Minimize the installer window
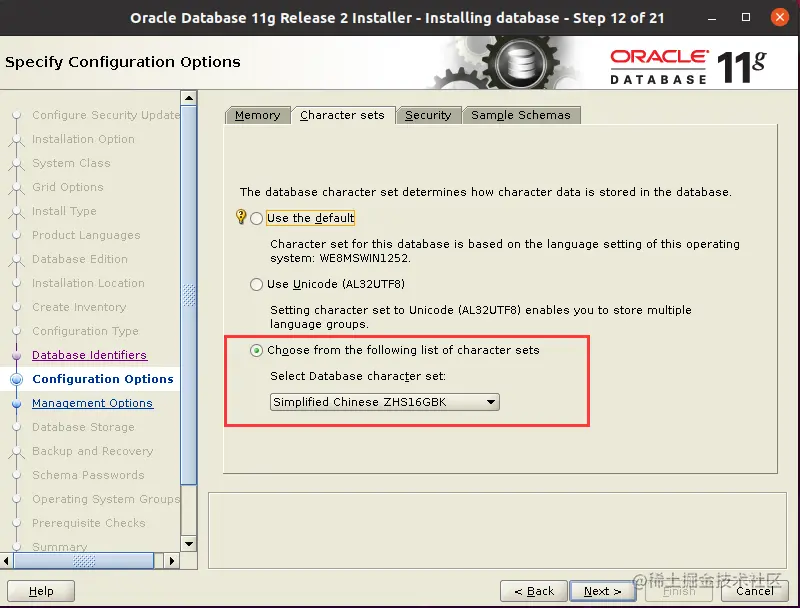 712,18
